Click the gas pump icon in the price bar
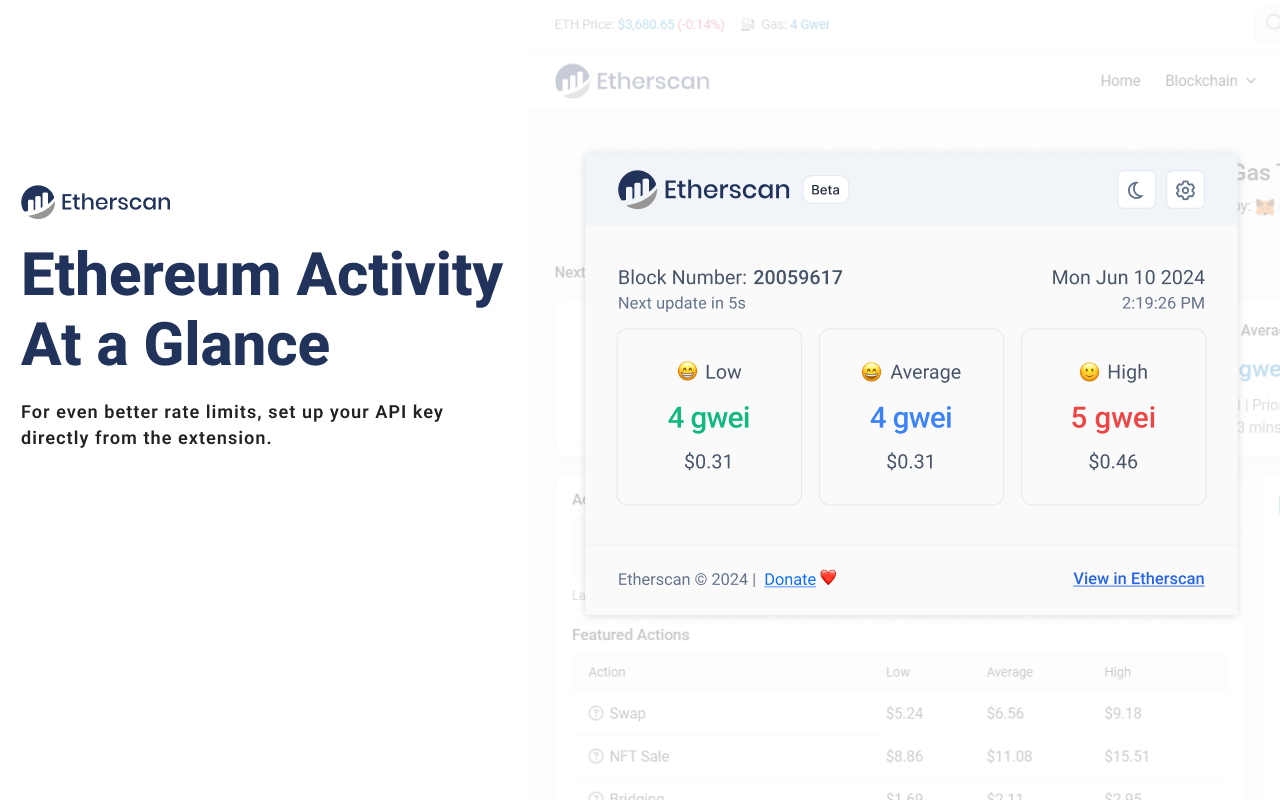This screenshot has height=800, width=1280. pos(746,24)
